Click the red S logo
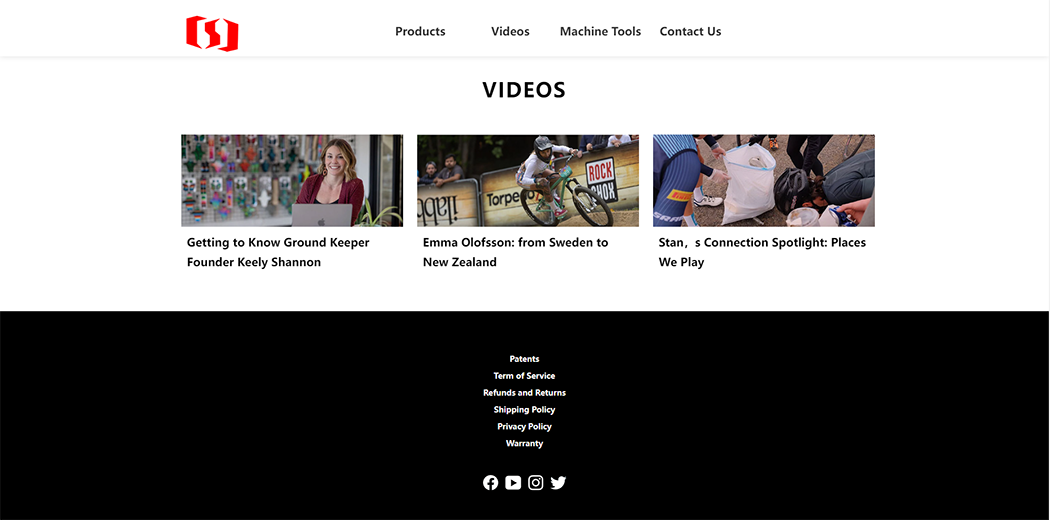This screenshot has width=1050, height=520. (x=212, y=33)
